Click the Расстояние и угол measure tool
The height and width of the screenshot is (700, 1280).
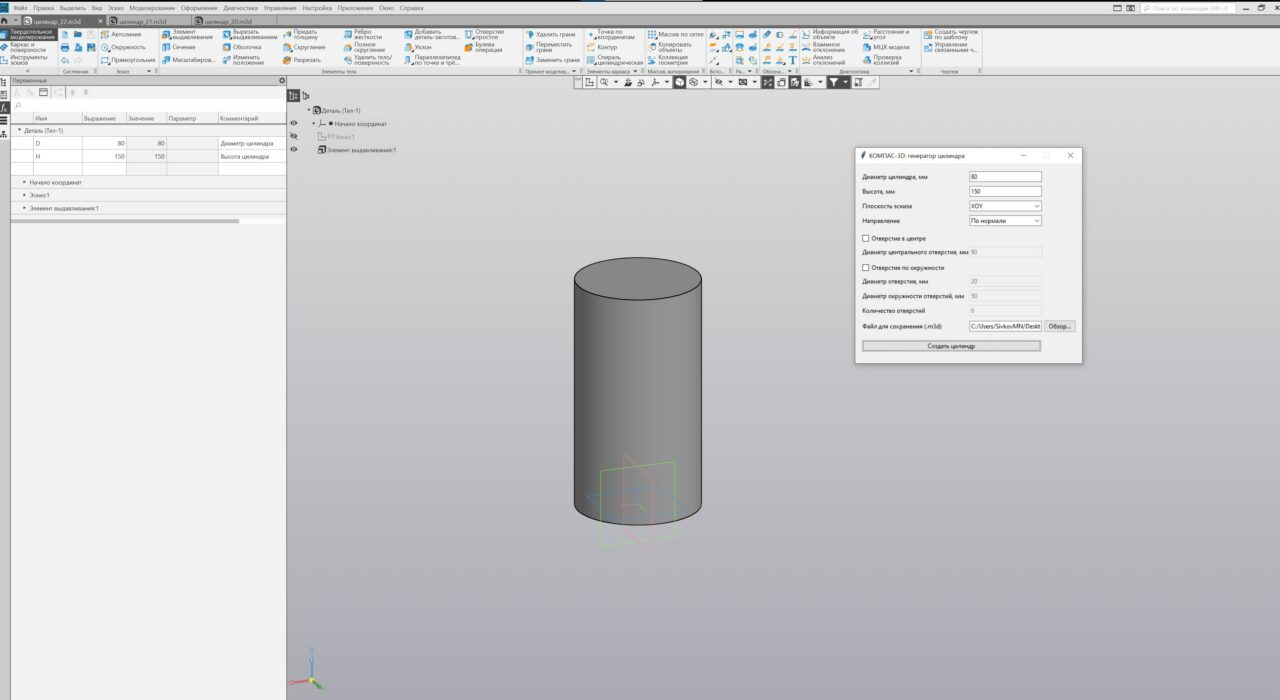tap(885, 35)
